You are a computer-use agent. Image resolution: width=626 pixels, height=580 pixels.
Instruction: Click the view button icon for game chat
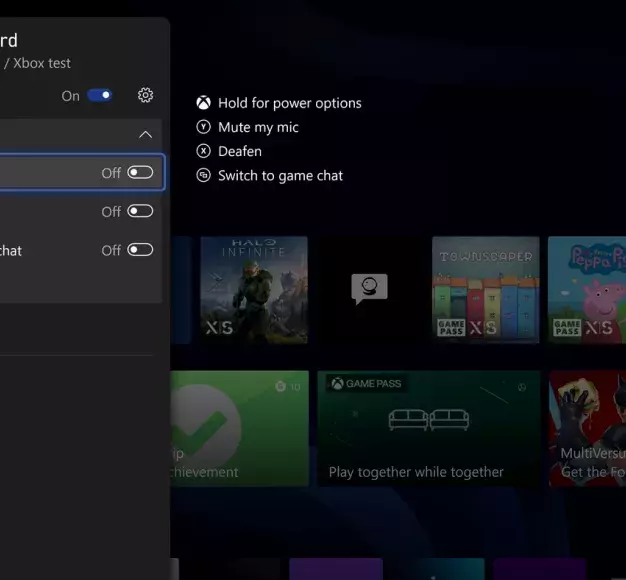tap(204, 175)
